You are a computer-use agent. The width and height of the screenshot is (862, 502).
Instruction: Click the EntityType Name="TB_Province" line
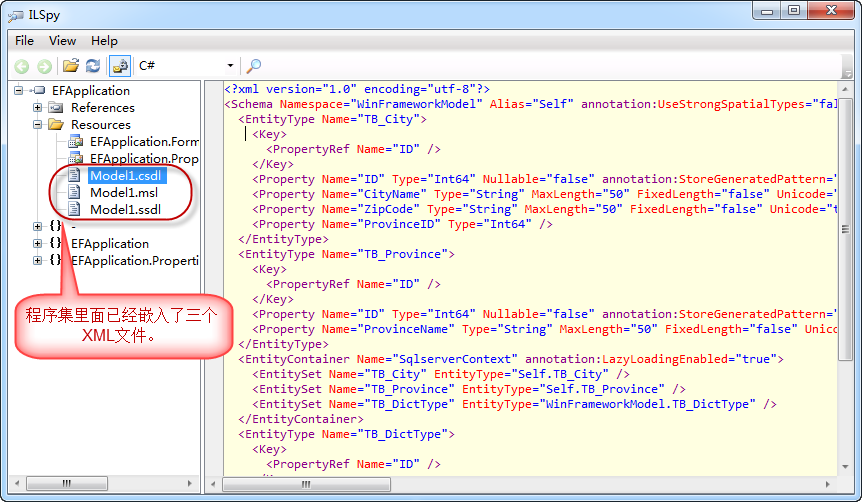[x=346, y=254]
